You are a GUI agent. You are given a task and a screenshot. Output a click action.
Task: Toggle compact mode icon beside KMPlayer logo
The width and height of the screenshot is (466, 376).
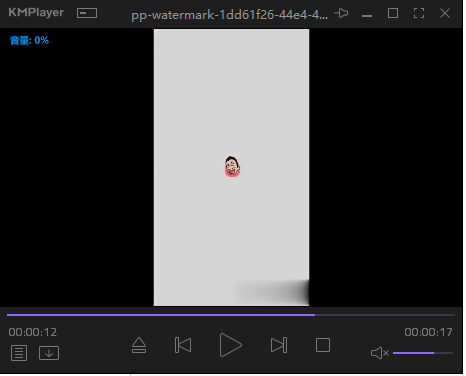click(87, 13)
